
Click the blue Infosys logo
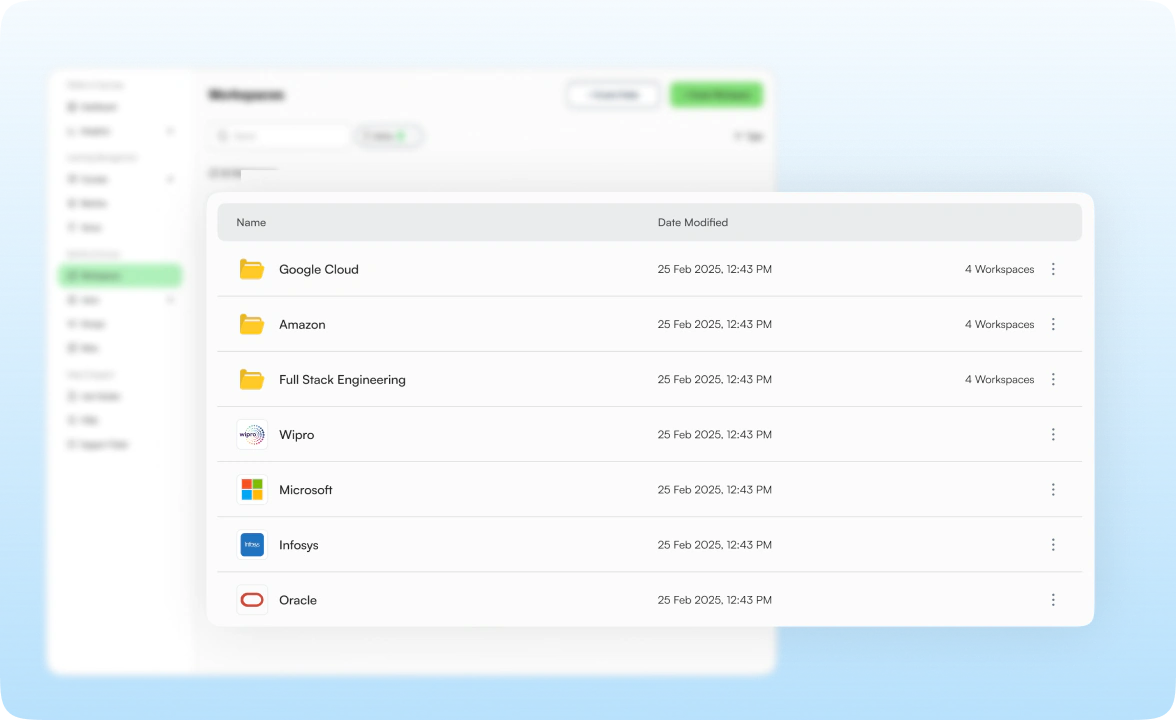(252, 544)
